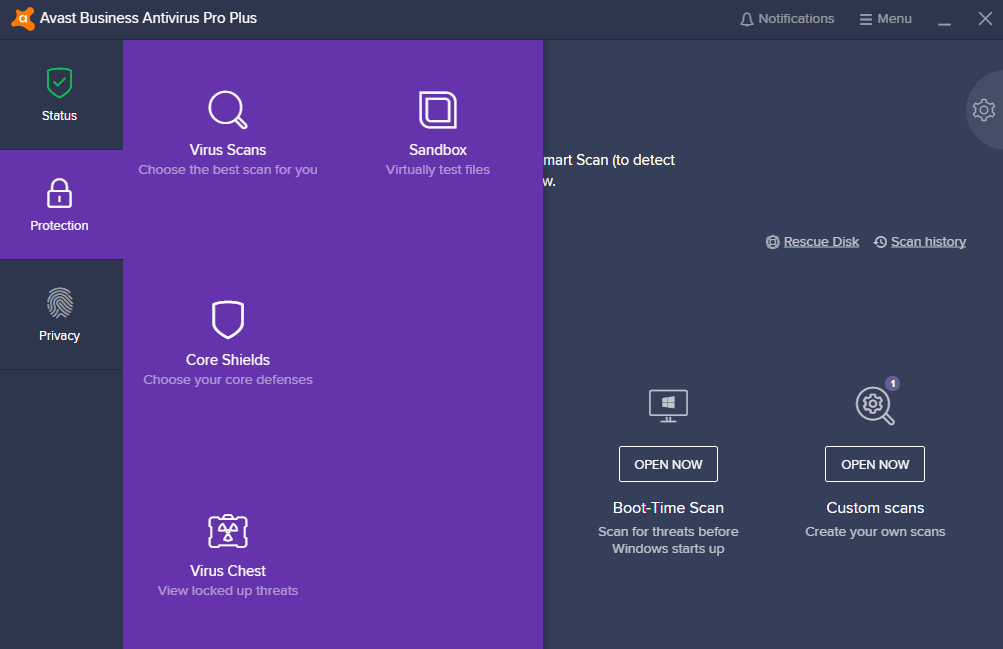Click the green Status shield icon
This screenshot has width=1003, height=649.
[59, 83]
